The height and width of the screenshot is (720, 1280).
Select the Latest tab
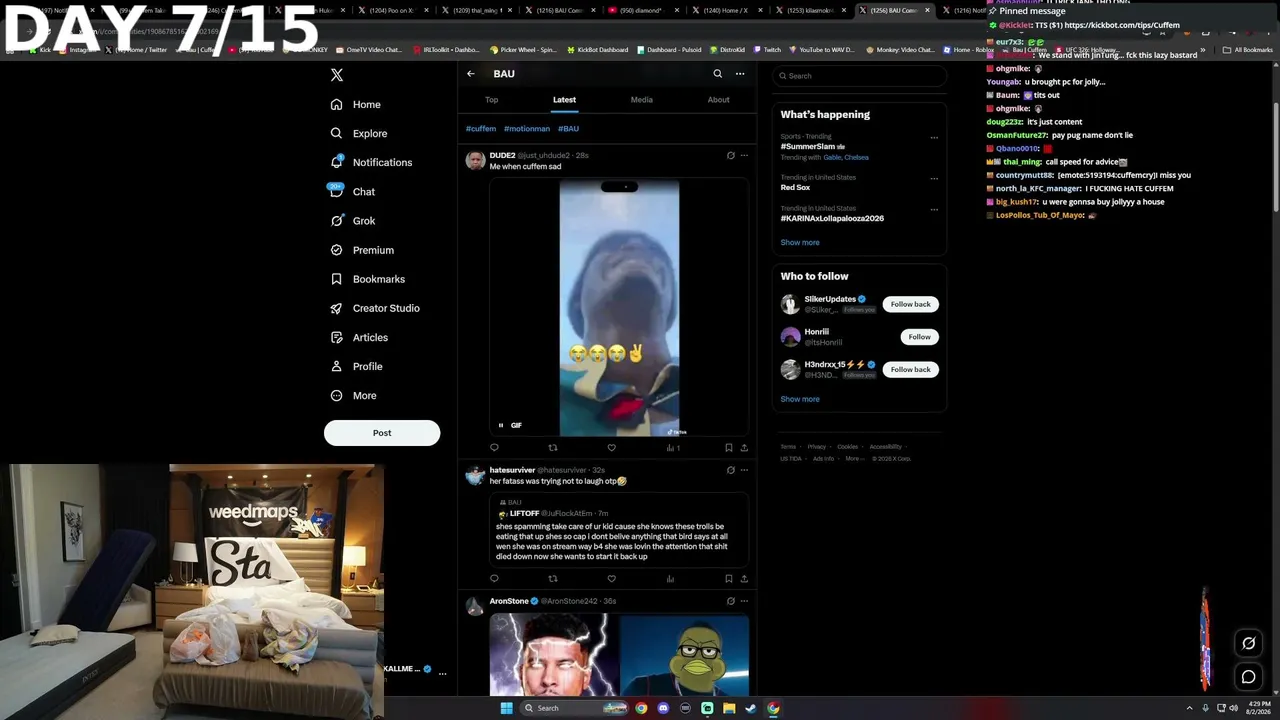click(564, 100)
